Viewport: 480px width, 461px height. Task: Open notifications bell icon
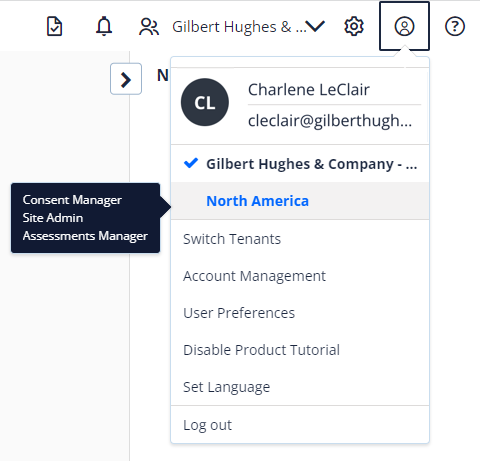point(104,26)
